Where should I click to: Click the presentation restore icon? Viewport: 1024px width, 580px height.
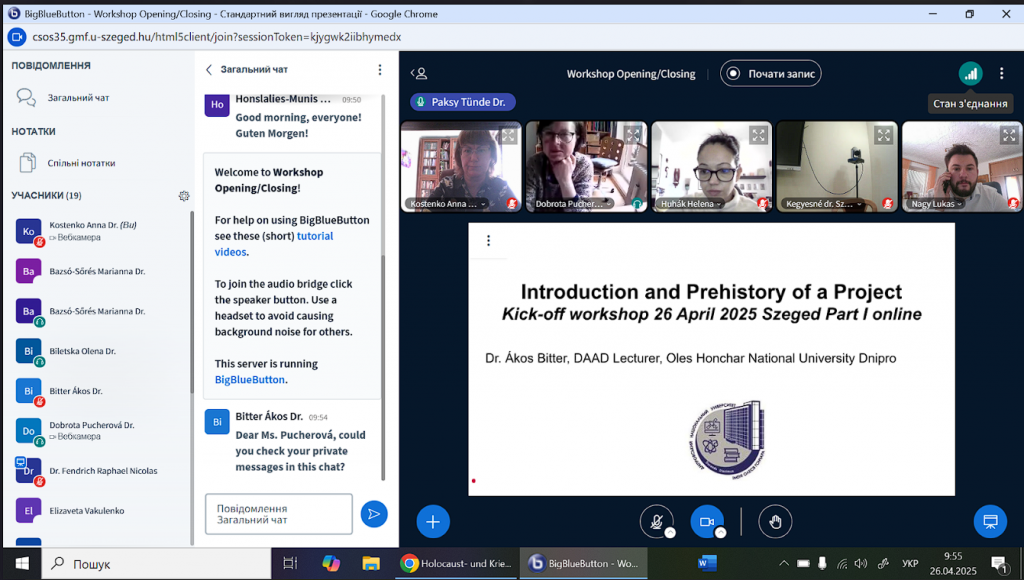(990, 521)
